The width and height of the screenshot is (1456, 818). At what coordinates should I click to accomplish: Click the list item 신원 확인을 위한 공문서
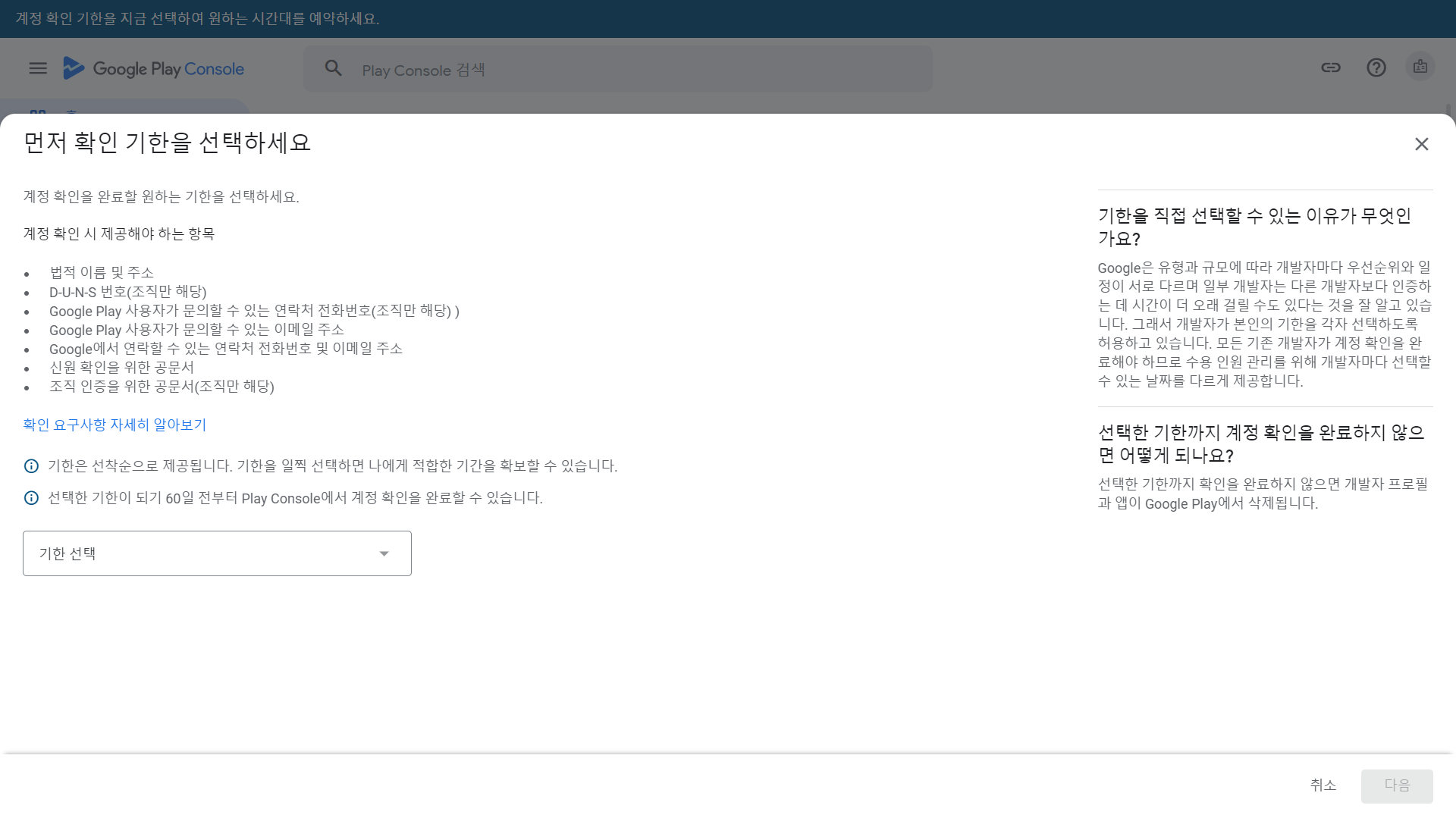tap(121, 368)
